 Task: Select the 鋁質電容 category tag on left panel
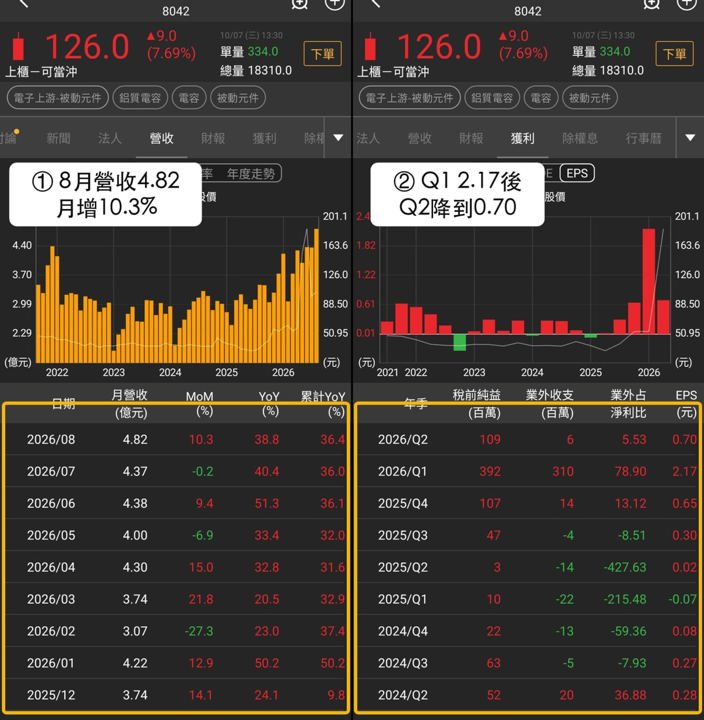coord(140,98)
